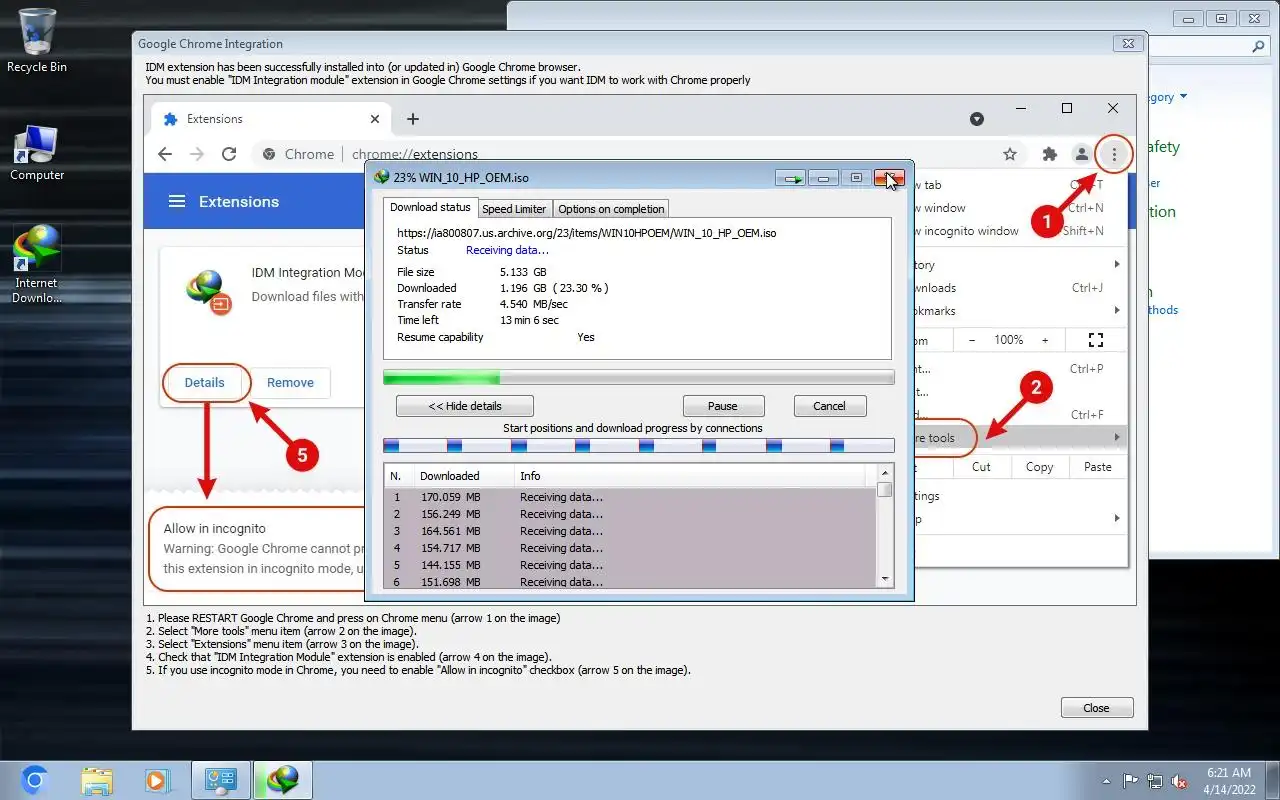Click Close button in Google Chrome Integration dialog
The height and width of the screenshot is (800, 1280).
tap(1096, 708)
